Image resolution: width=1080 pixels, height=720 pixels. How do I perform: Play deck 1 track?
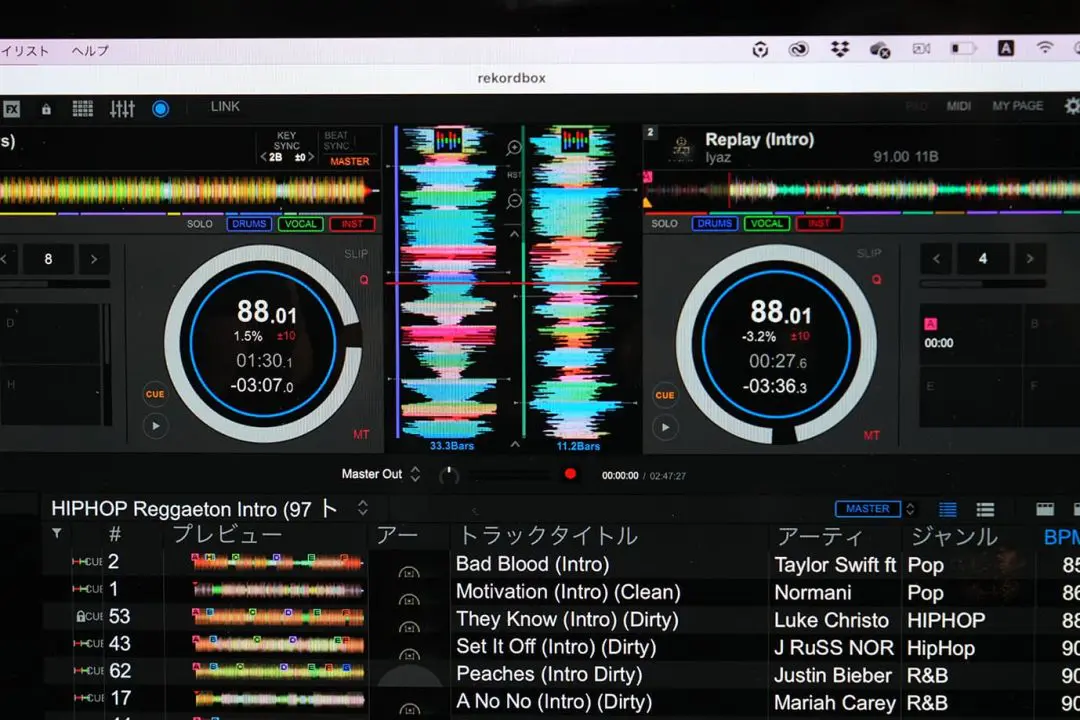[x=156, y=426]
